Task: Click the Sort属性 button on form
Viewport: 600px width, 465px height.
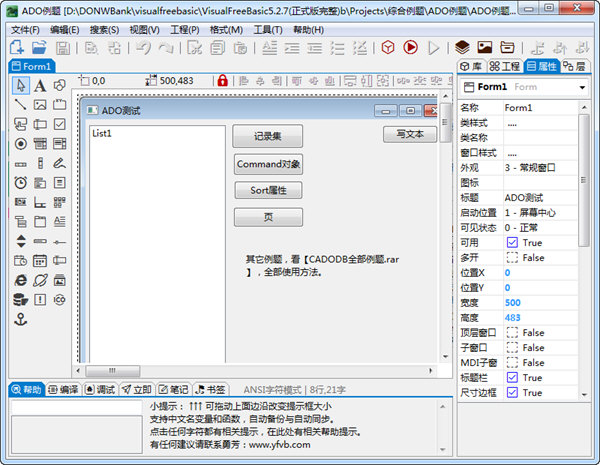Action: click(268, 190)
